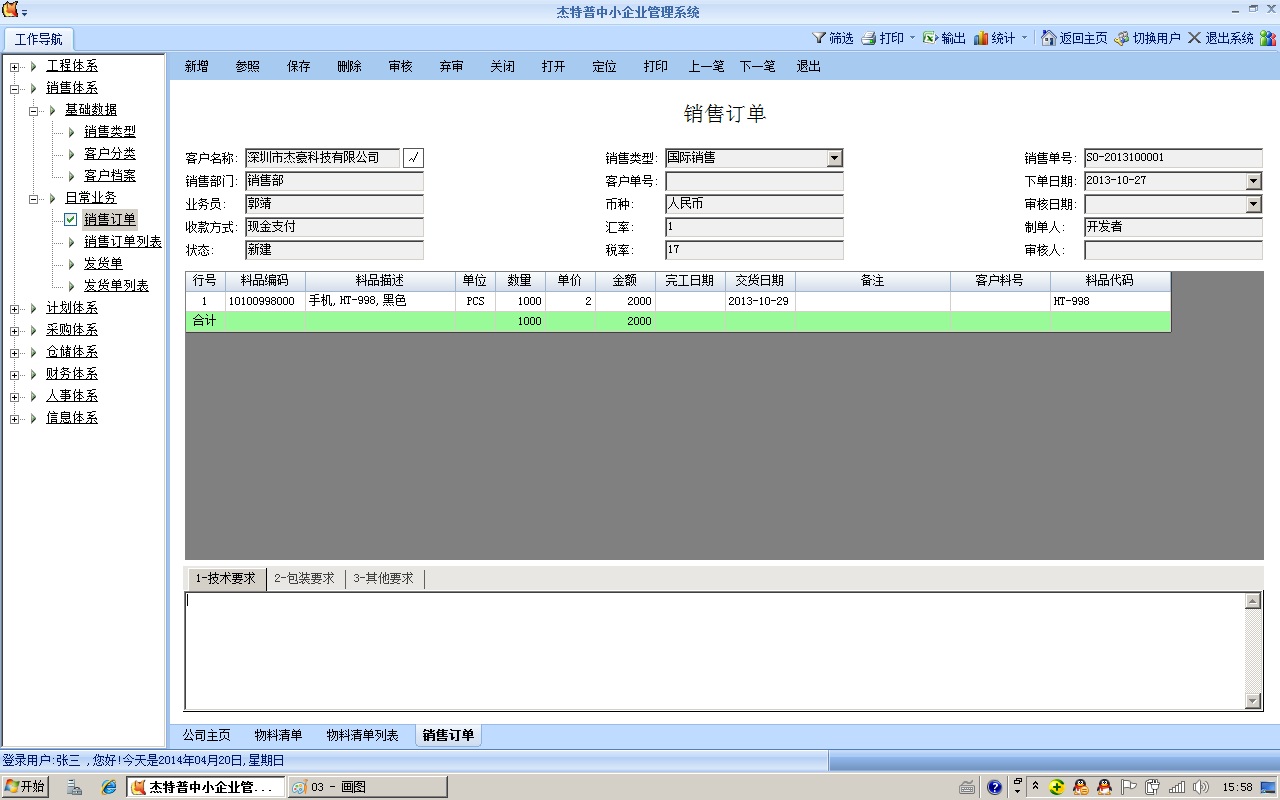1280x800 pixels.
Task: Click the 客户单号 input field
Action: pos(754,181)
